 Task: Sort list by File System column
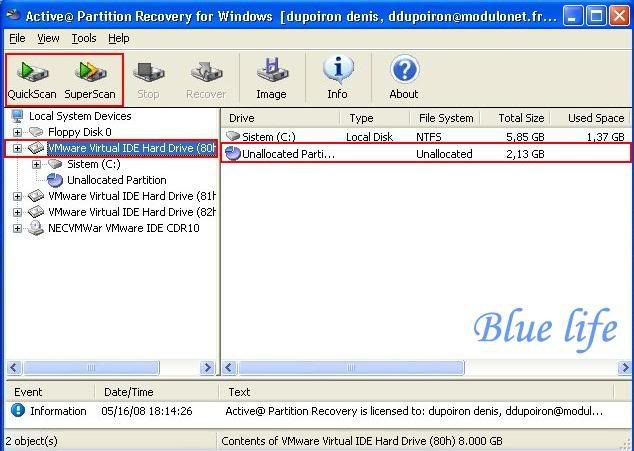pos(445,118)
